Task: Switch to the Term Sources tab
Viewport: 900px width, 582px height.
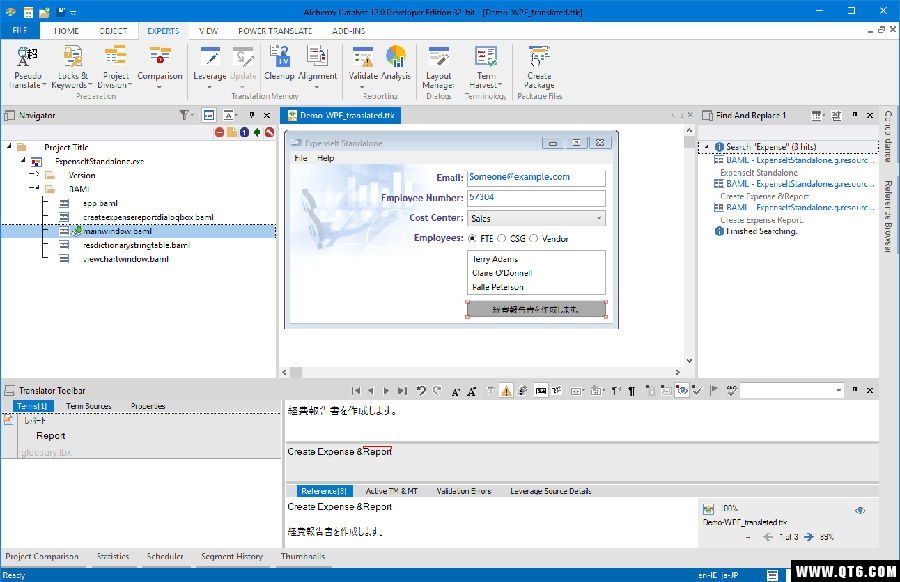Action: click(88, 406)
